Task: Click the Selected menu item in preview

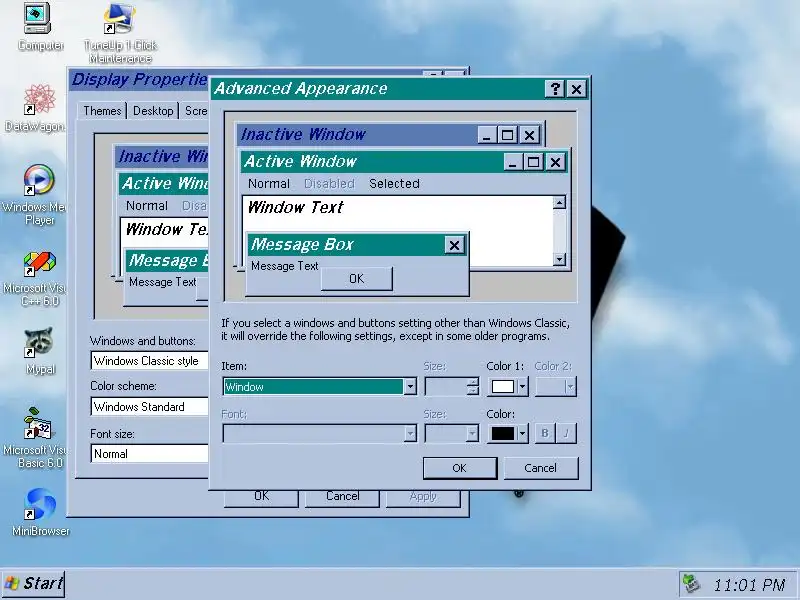Action: coord(394,184)
